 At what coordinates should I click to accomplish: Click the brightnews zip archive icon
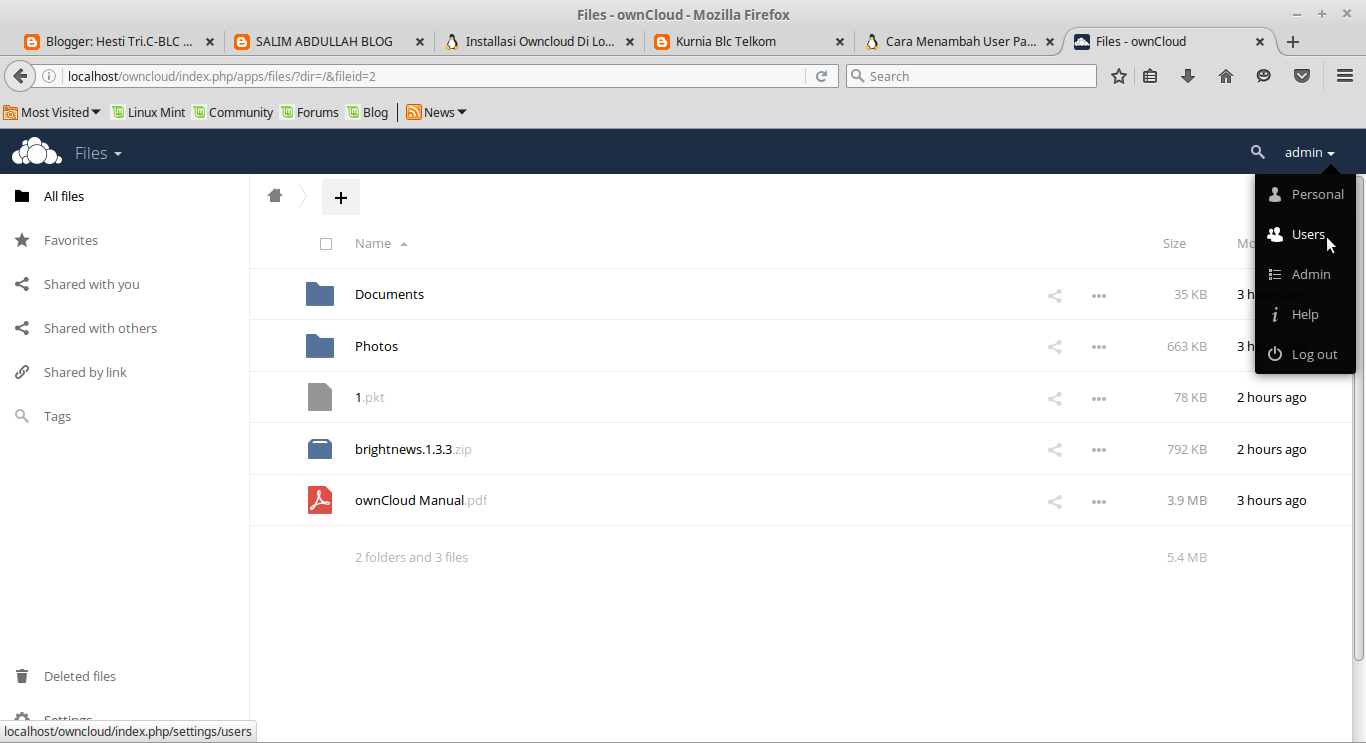[320, 449]
